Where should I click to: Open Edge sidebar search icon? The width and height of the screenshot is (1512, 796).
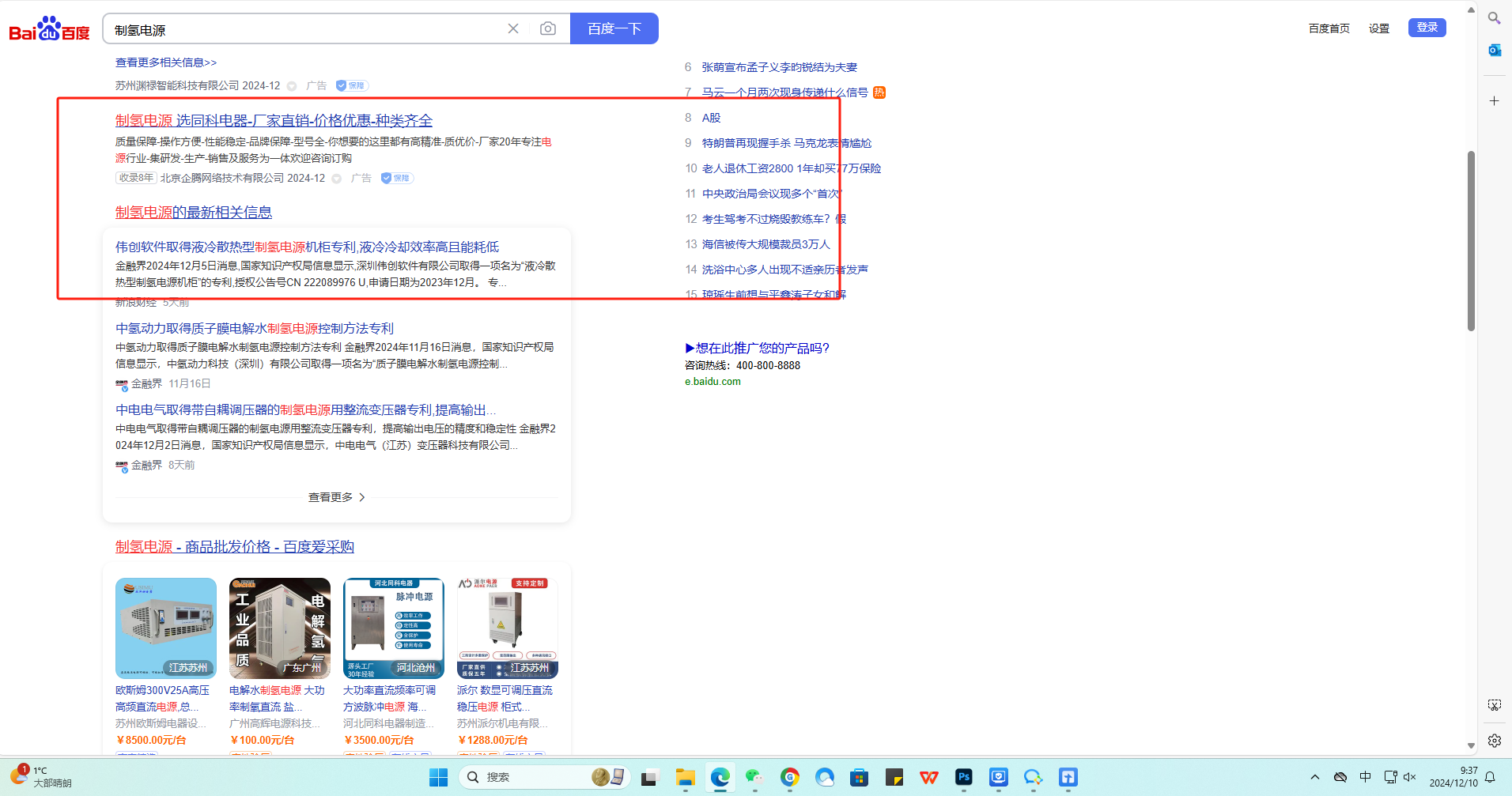1495,18
